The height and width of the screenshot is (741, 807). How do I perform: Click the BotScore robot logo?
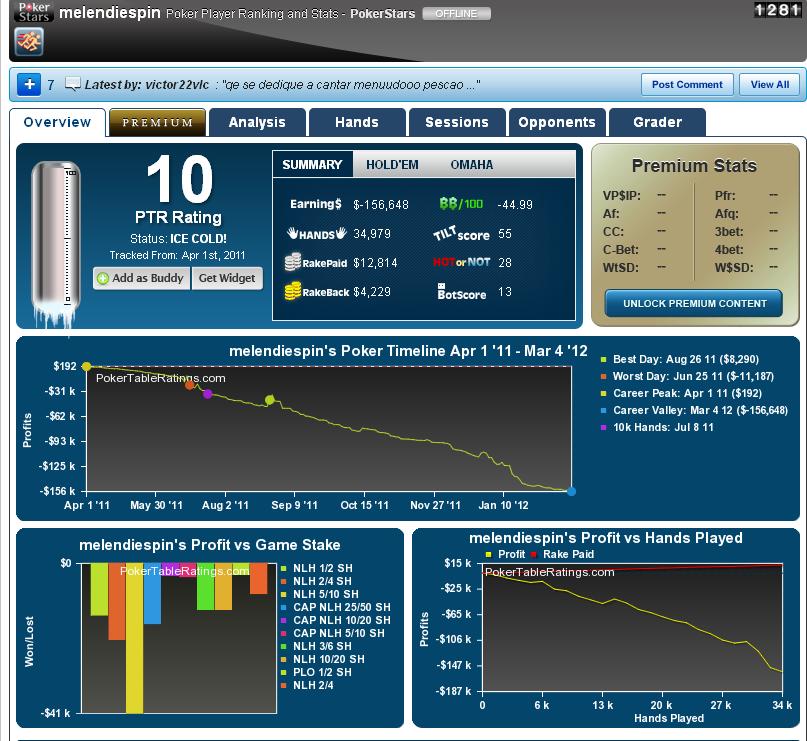coord(461,292)
